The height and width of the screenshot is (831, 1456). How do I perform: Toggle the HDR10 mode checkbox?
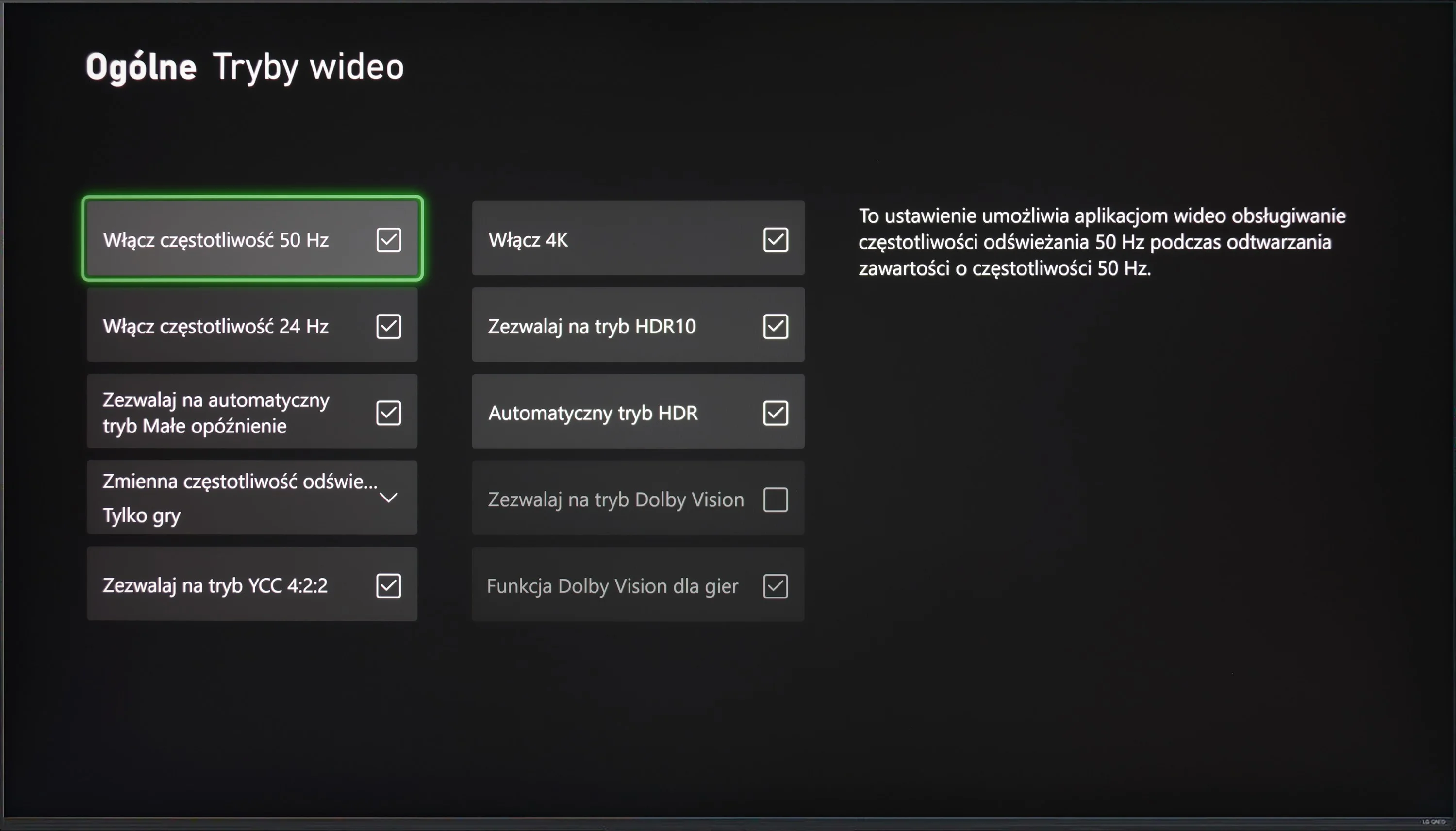tap(776, 327)
